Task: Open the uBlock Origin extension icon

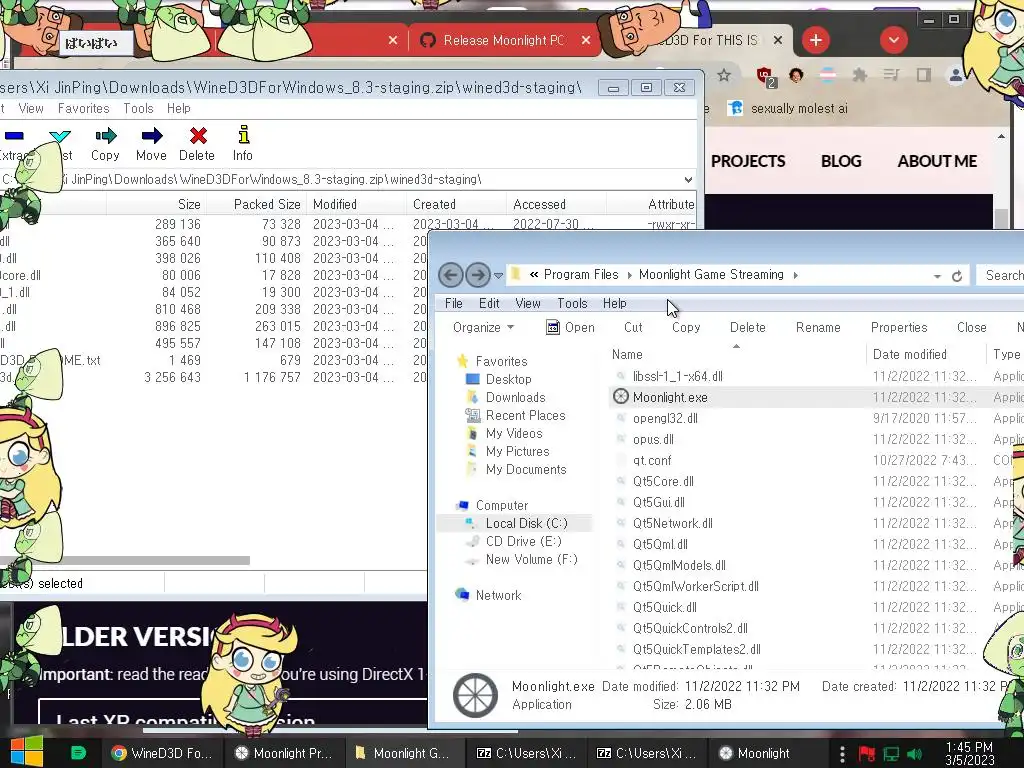Action: [x=765, y=76]
